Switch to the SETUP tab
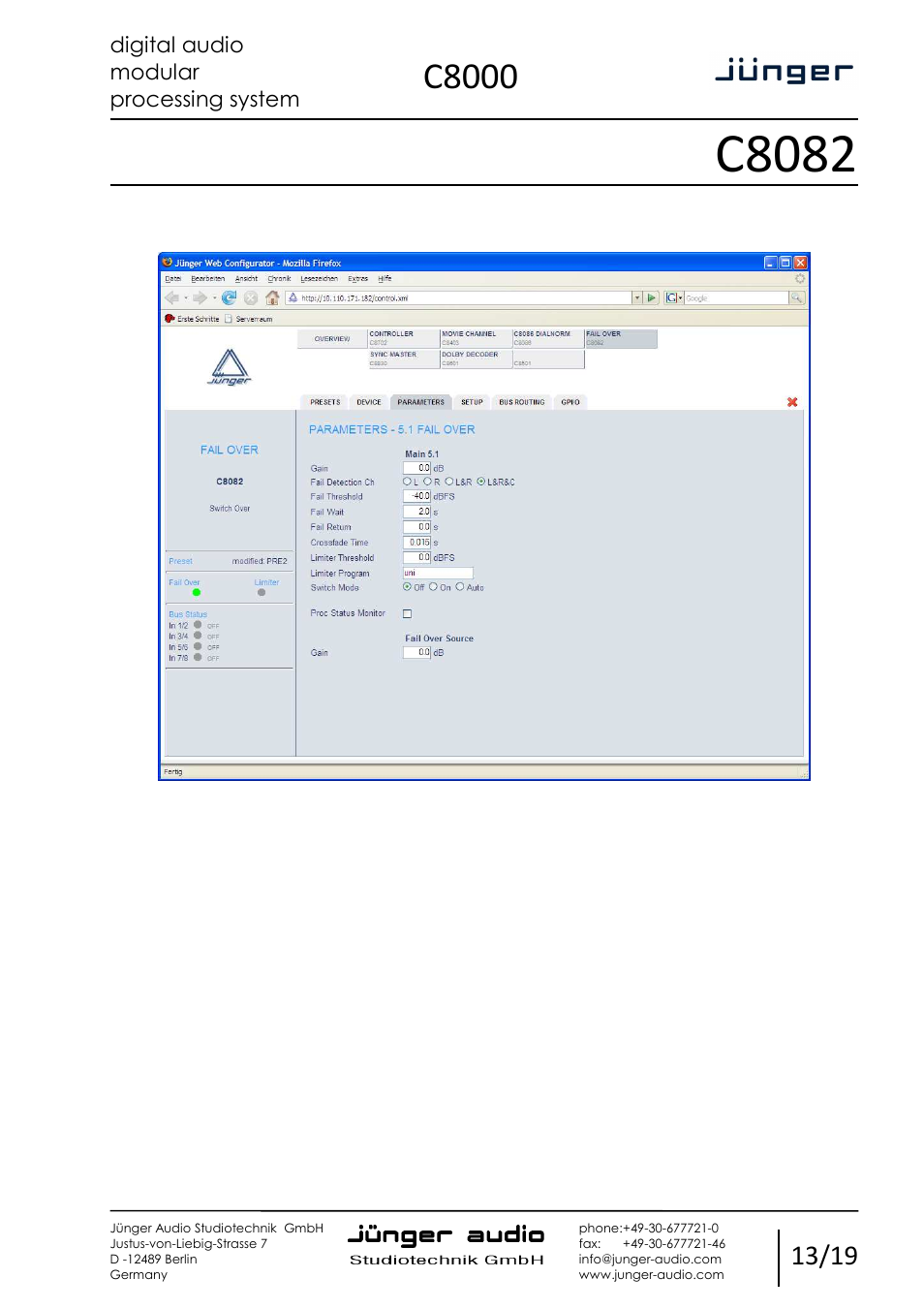The image size is (924, 1309). pos(472,402)
